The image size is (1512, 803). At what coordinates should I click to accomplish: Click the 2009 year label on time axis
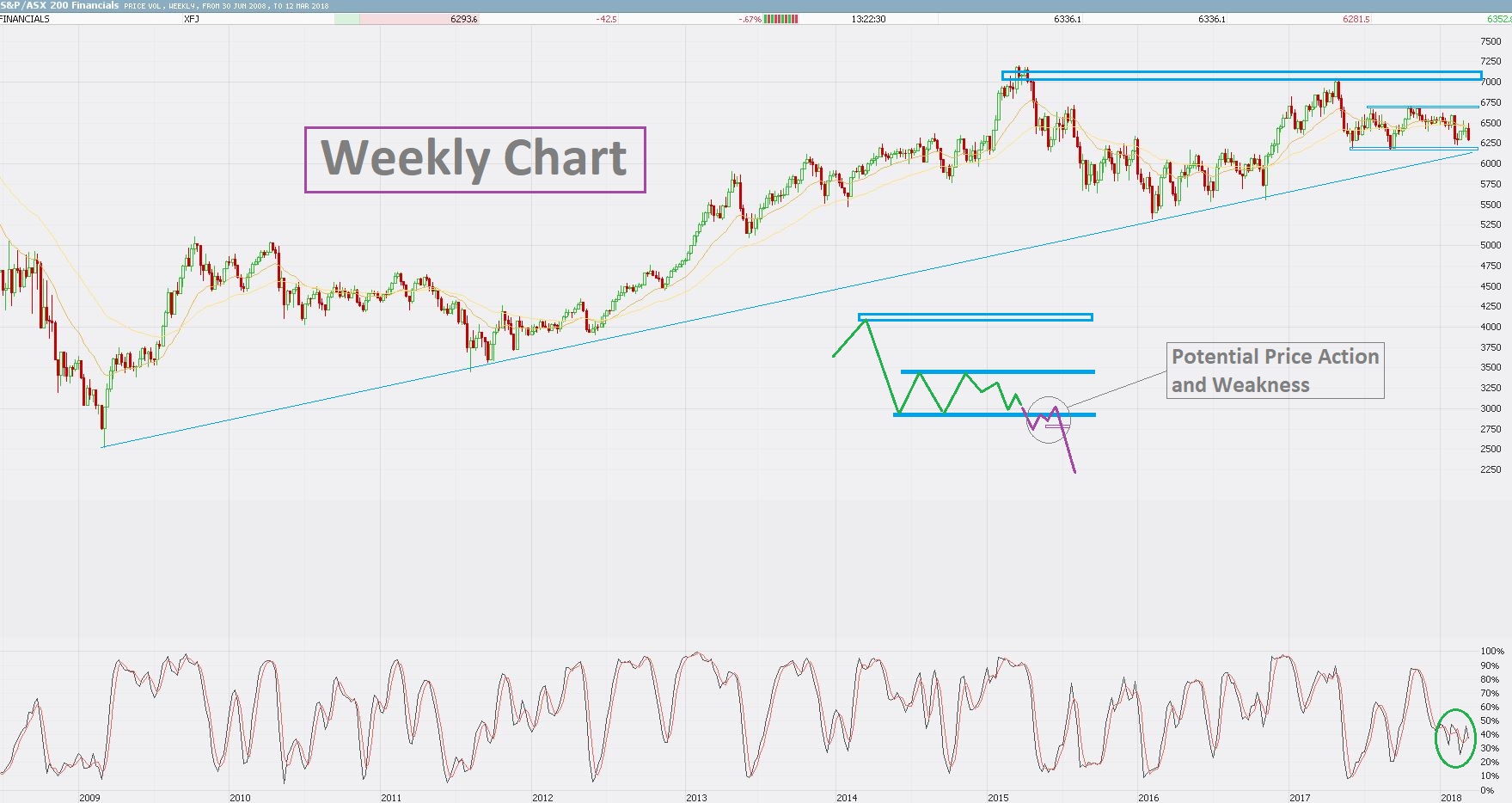point(89,798)
